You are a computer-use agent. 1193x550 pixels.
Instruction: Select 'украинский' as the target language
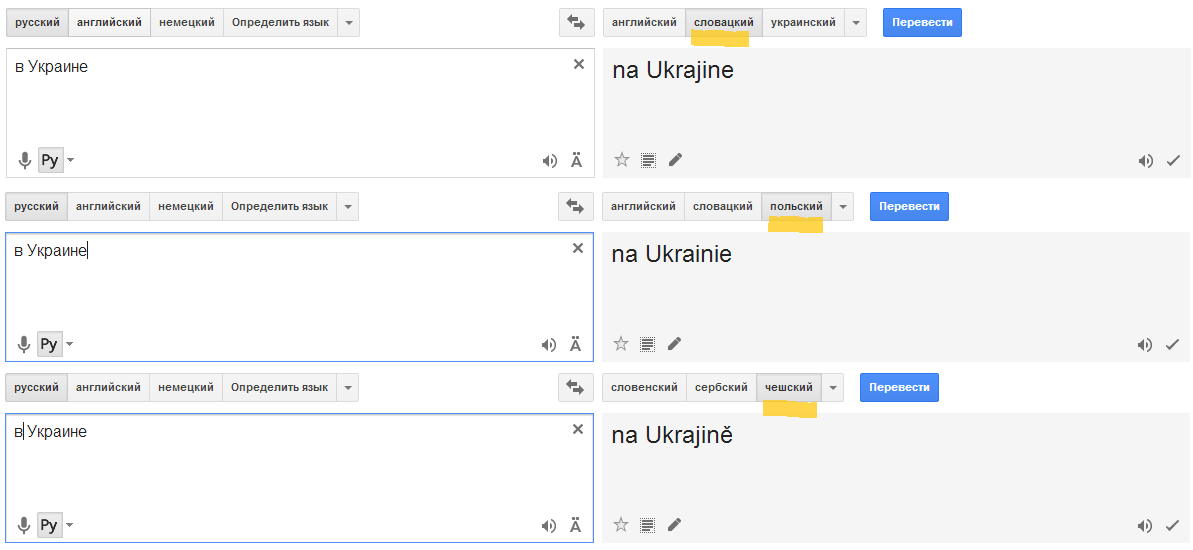[x=803, y=22]
